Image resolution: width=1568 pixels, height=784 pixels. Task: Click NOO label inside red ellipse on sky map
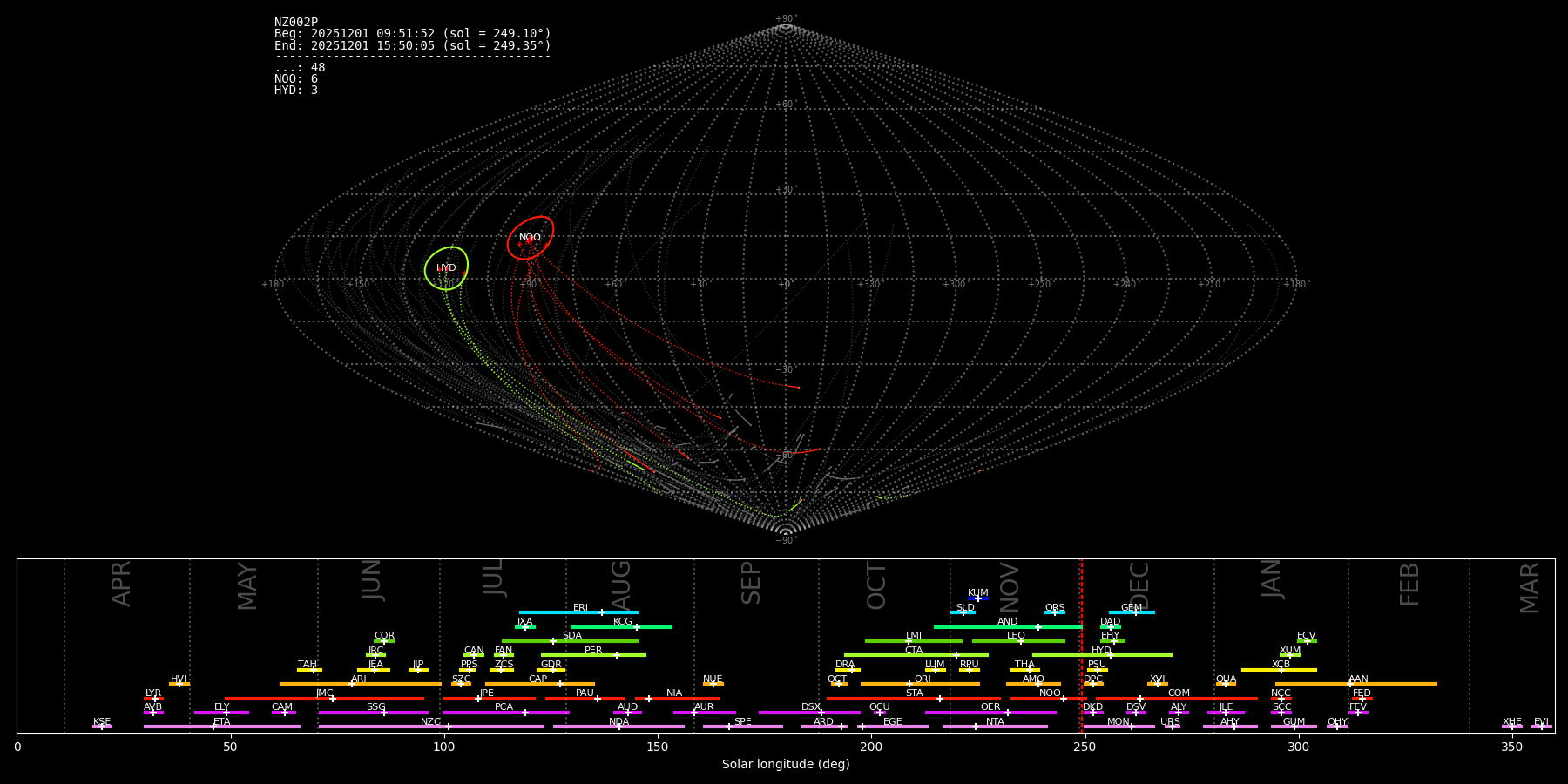(530, 238)
